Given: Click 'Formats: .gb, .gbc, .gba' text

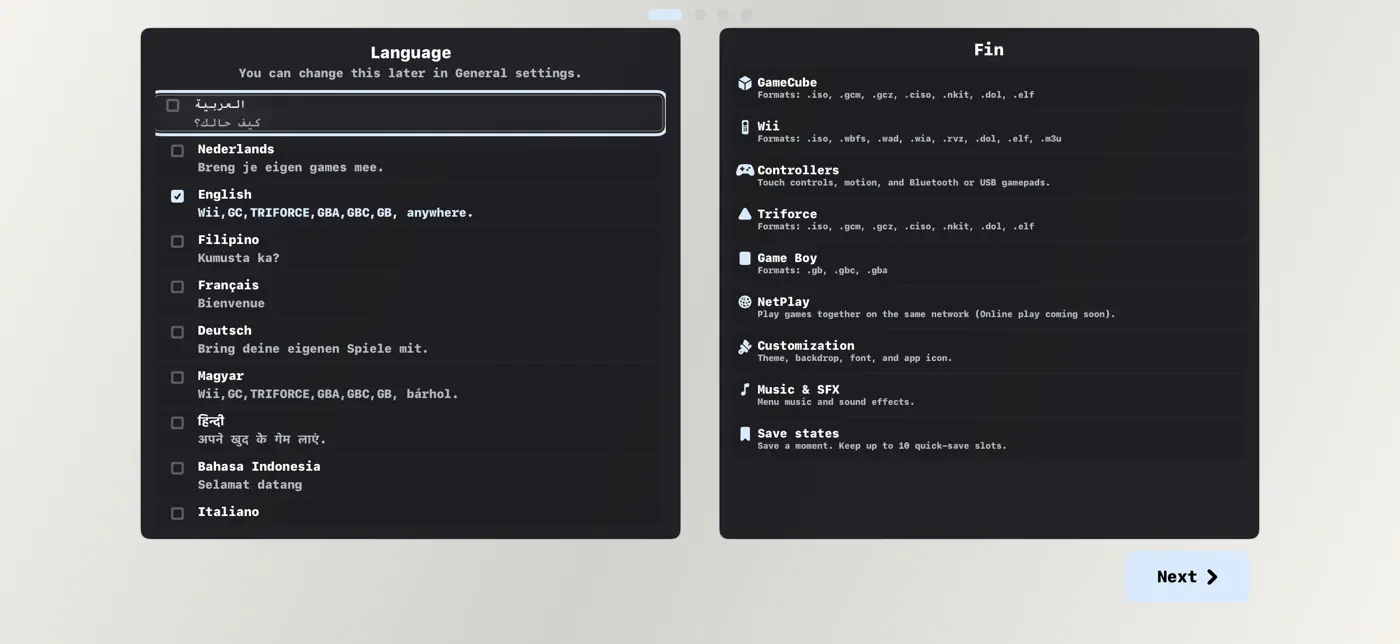Looking at the screenshot, I should click(x=822, y=271).
